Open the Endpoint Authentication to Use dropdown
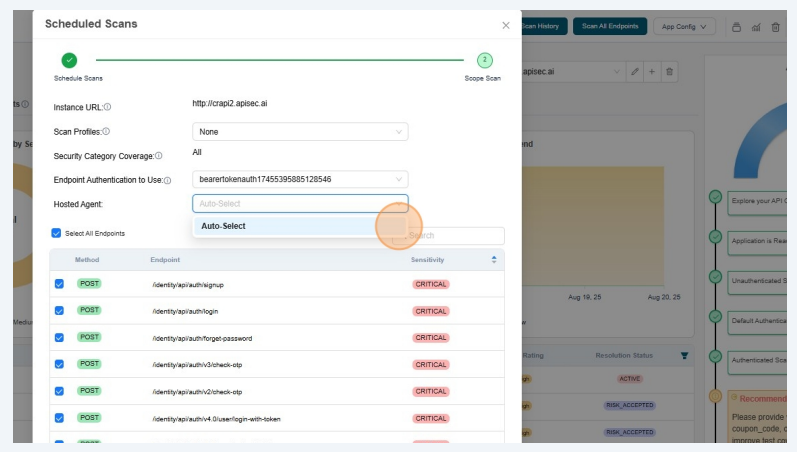Screen dimensions: 797x452 pos(300,179)
